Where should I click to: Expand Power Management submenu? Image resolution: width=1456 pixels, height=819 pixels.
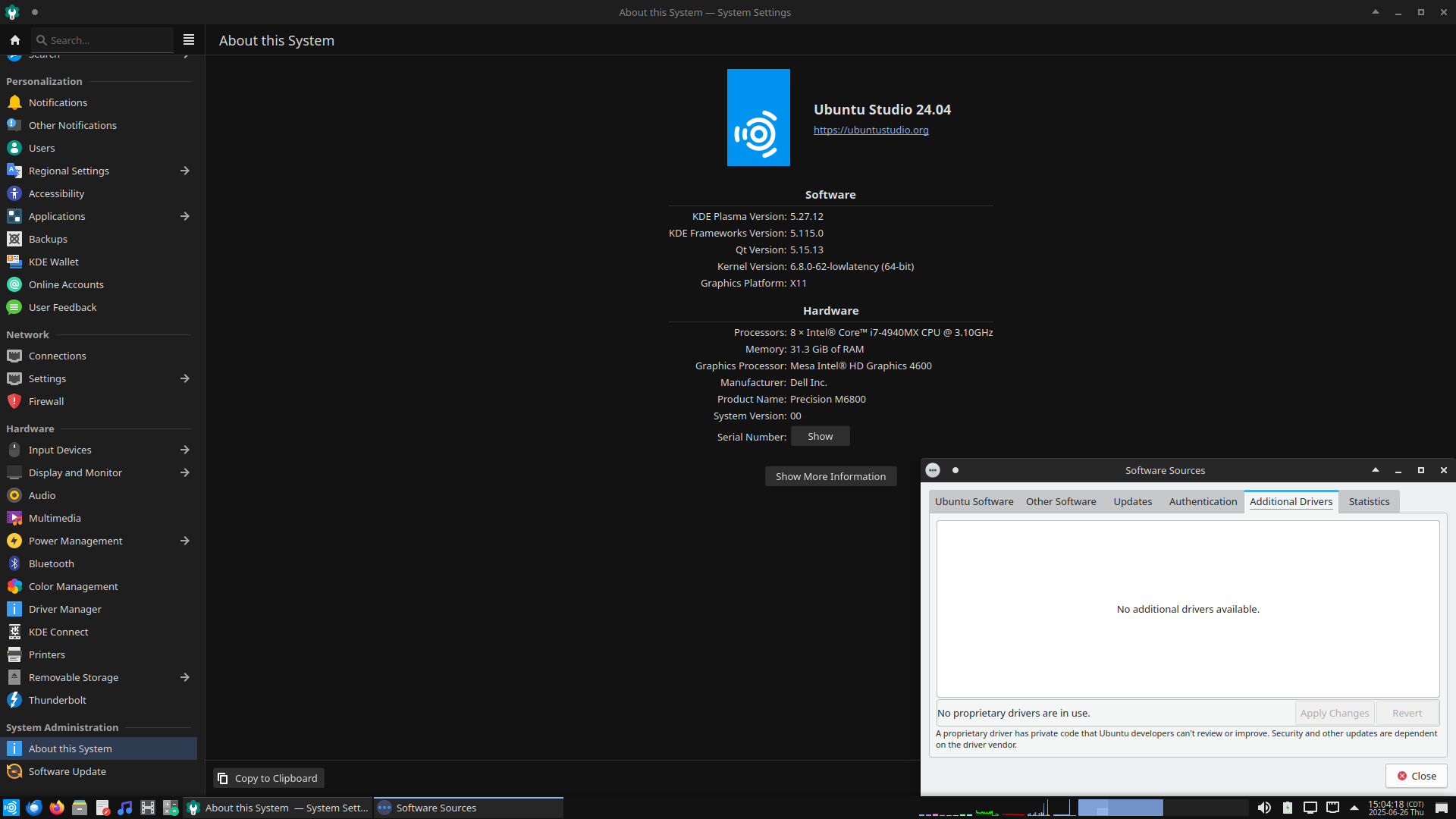pos(185,541)
